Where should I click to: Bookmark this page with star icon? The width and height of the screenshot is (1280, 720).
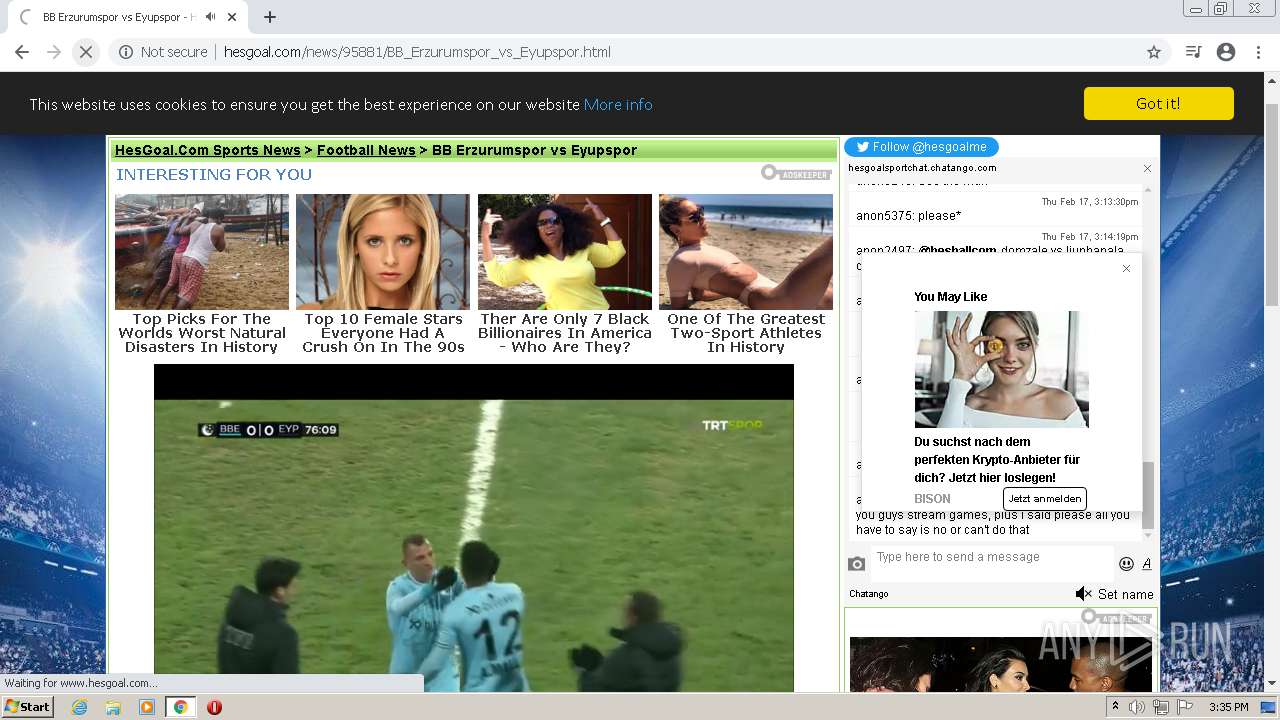tap(1154, 52)
